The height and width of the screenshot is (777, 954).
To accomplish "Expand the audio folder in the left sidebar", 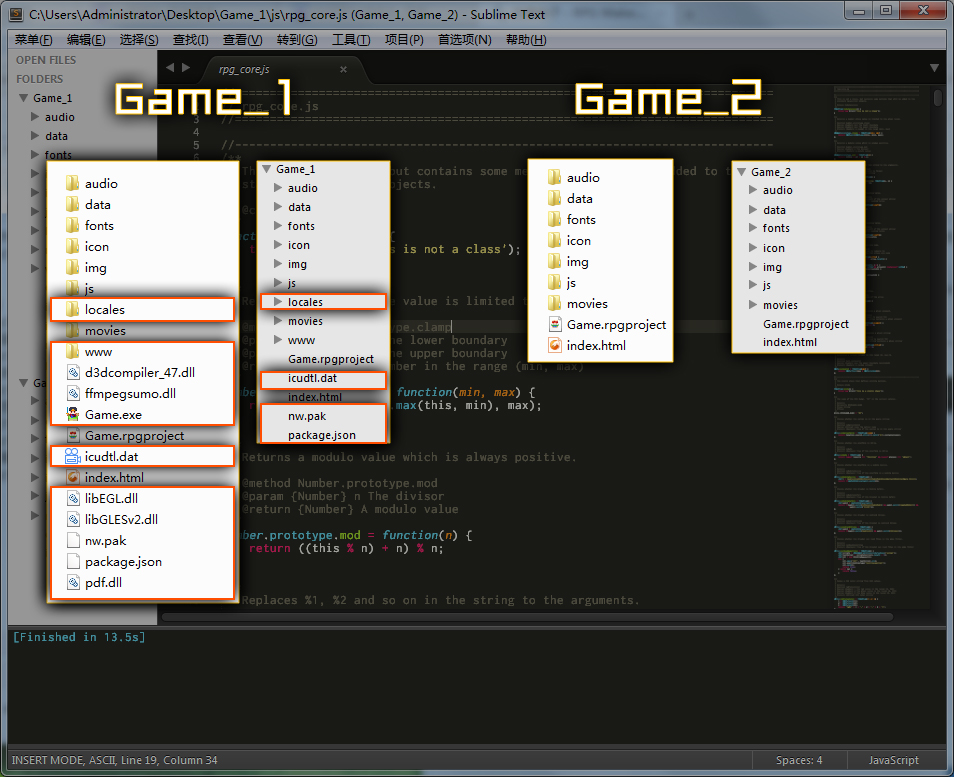I will point(35,117).
